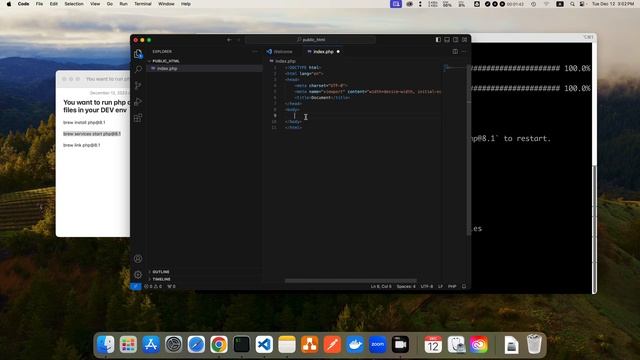640x360 pixels.
Task: Open the Search view in activity bar
Action: tap(138, 69)
